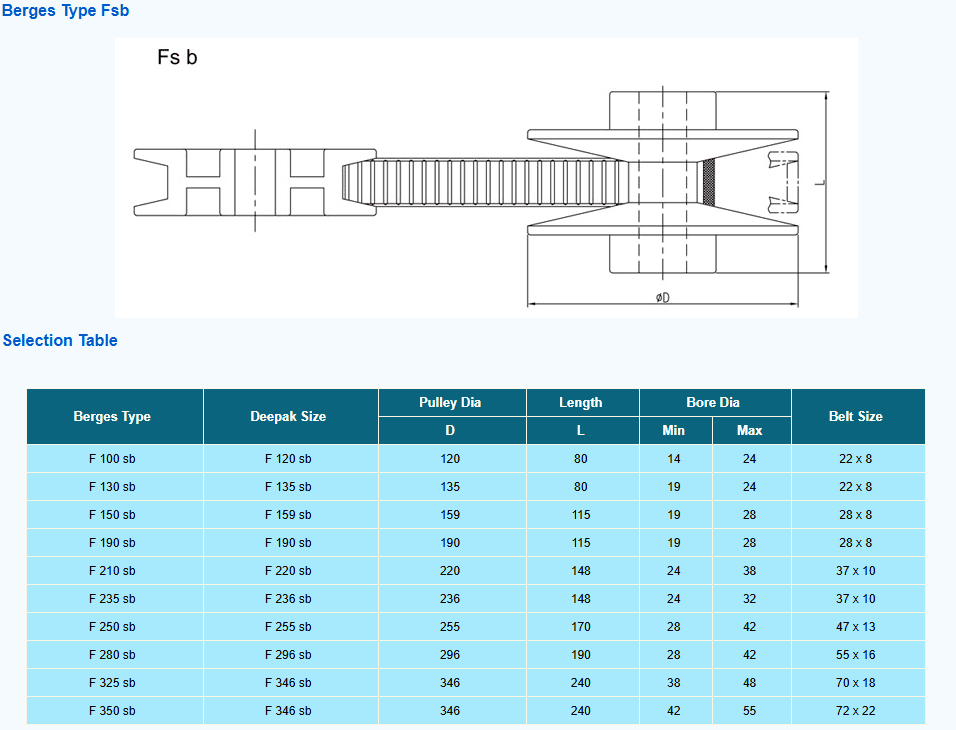Click the 'Berges Type Fsb' page heading
The image size is (956, 730).
(x=65, y=10)
